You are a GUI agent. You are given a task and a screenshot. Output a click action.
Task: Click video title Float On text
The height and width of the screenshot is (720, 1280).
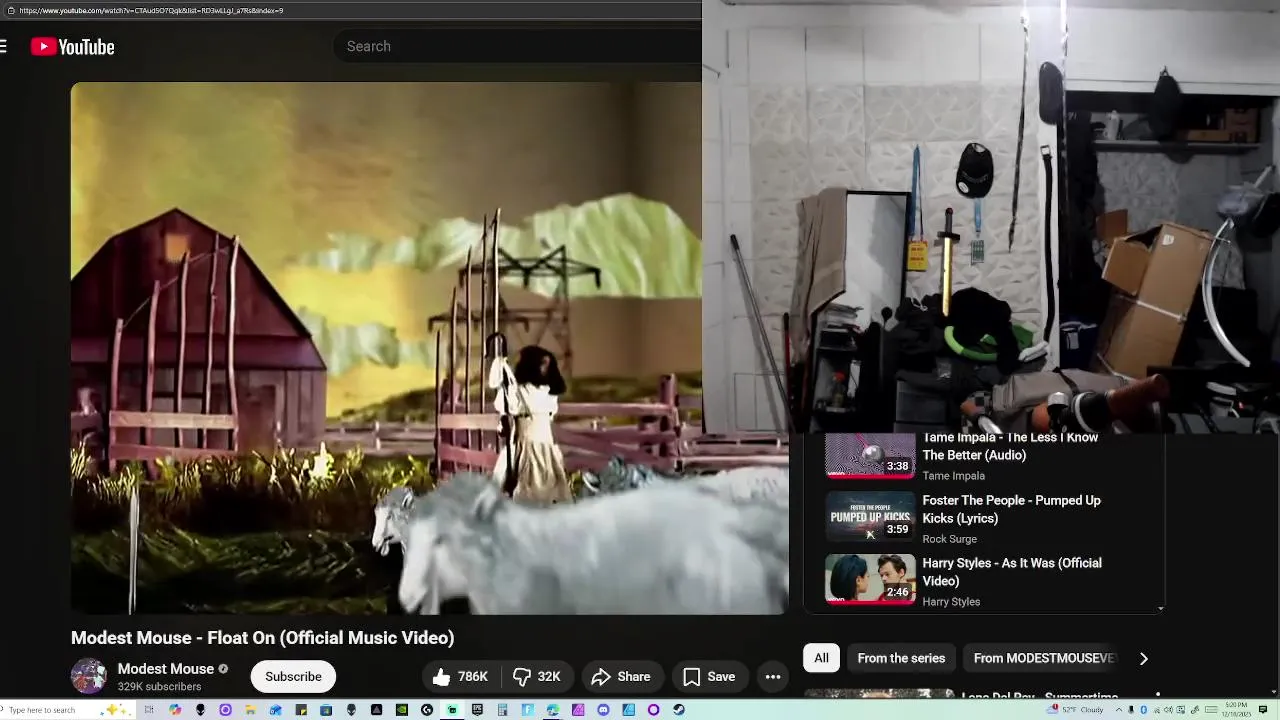pyautogui.click(x=262, y=638)
